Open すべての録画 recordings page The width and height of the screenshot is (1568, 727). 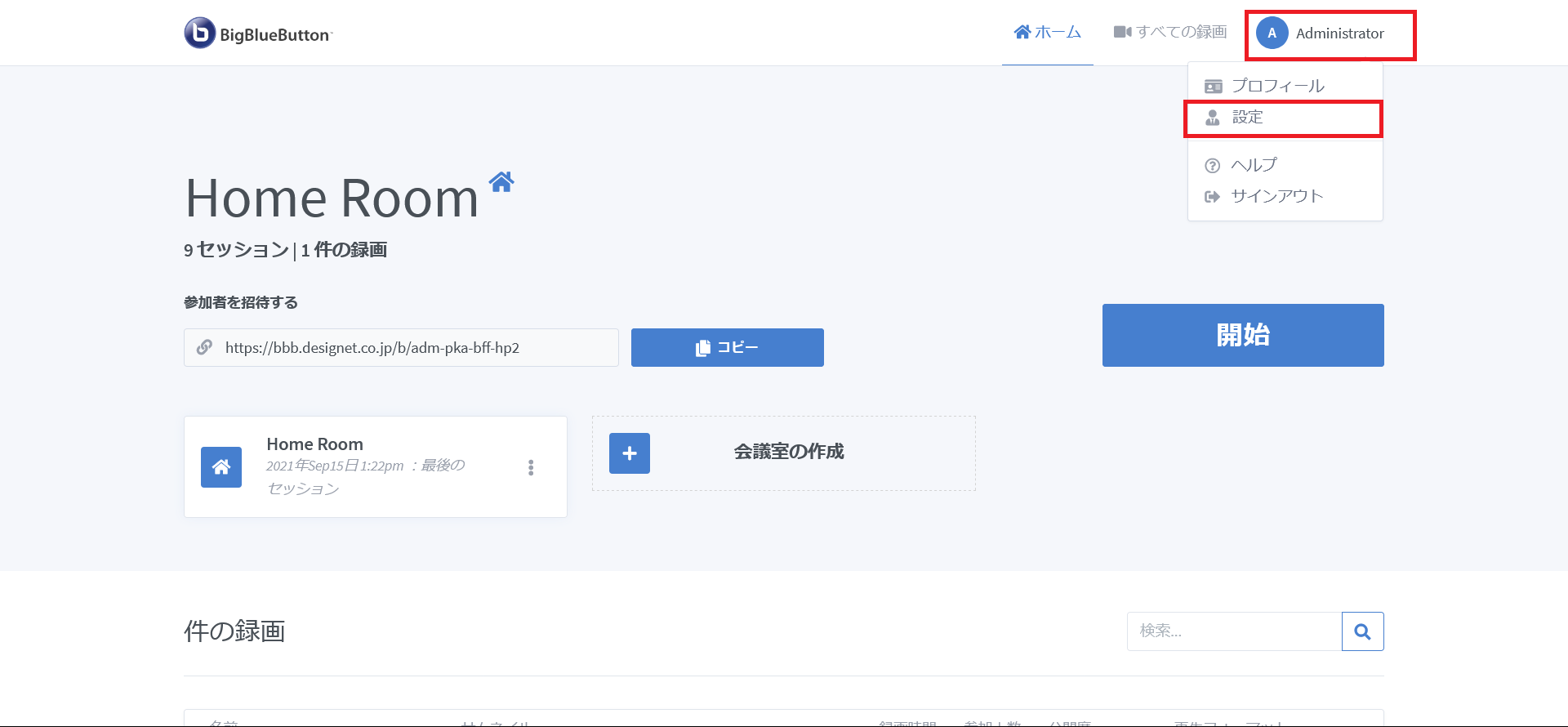click(x=1170, y=32)
